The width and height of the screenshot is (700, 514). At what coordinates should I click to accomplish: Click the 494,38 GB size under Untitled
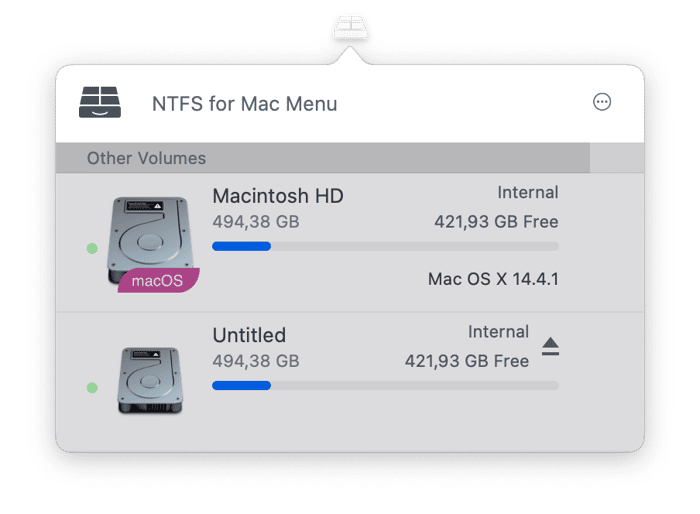pyautogui.click(x=256, y=361)
